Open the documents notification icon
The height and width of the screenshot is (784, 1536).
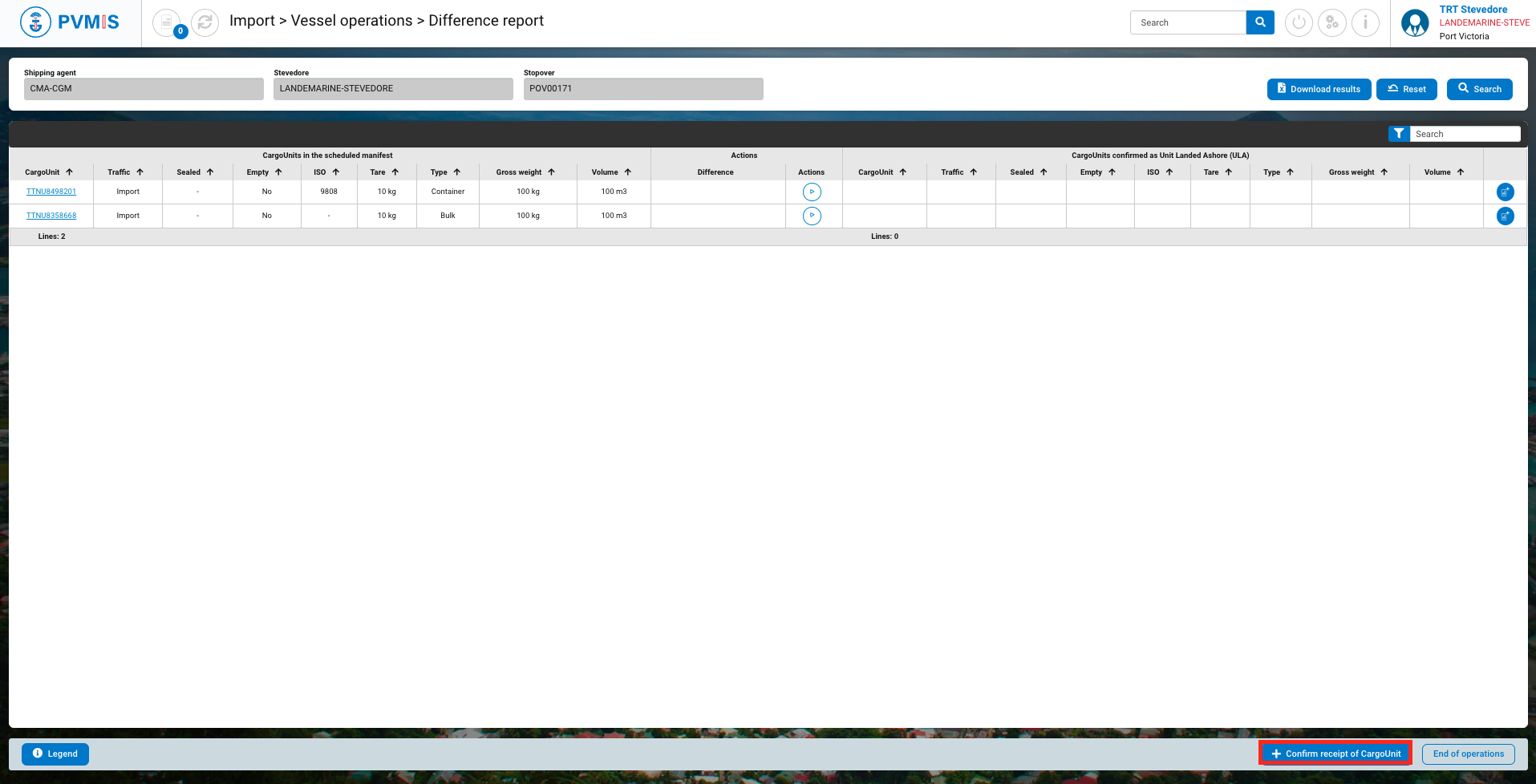[x=167, y=22]
